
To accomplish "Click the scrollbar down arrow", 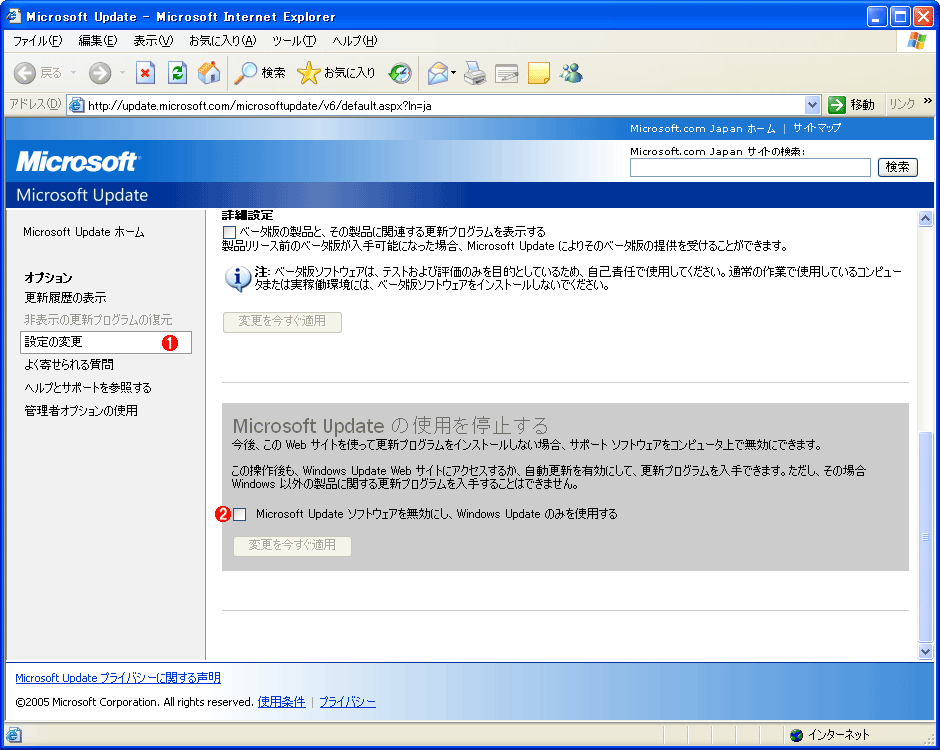I will (925, 651).
